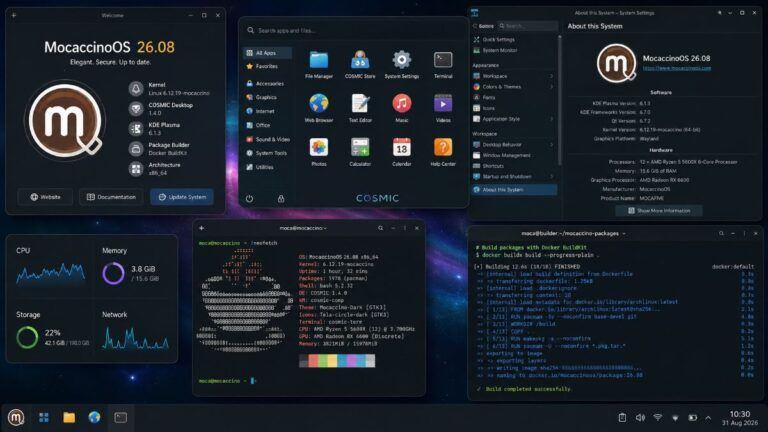Open the mocaccino website link in About
768x432 pixels.
tap(676, 68)
